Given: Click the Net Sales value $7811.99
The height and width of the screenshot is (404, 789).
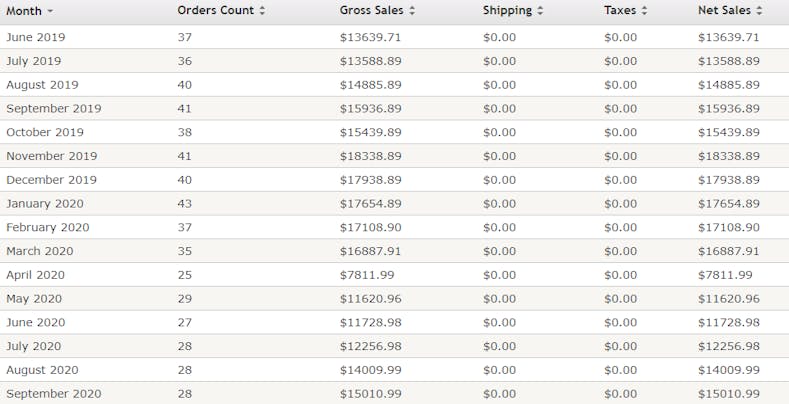Looking at the screenshot, I should point(725,275).
